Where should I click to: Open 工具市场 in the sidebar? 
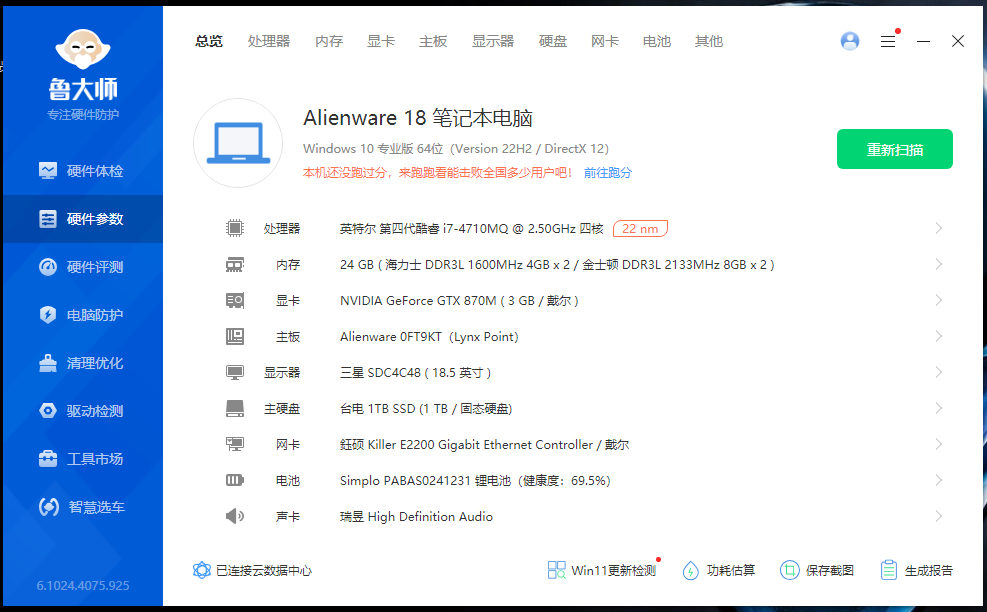[82, 459]
